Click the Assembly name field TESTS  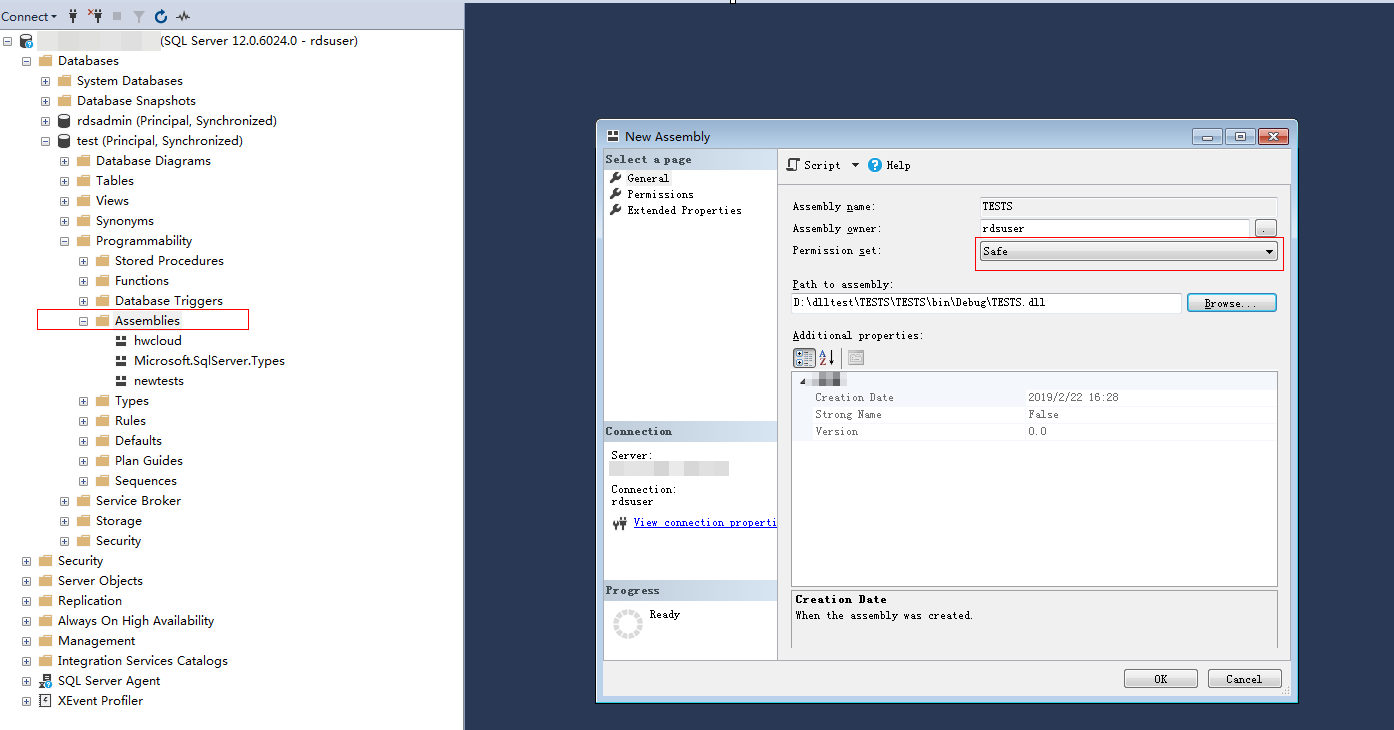pos(1127,207)
